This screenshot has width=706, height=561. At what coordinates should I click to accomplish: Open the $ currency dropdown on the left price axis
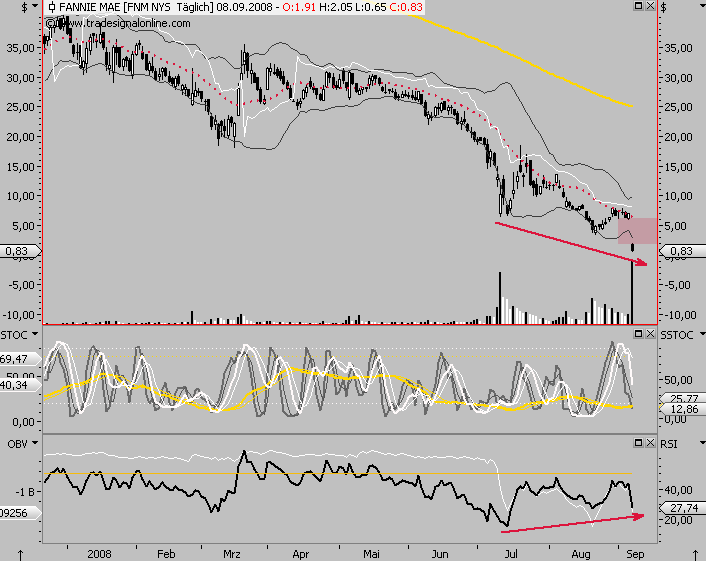tap(34, 7)
